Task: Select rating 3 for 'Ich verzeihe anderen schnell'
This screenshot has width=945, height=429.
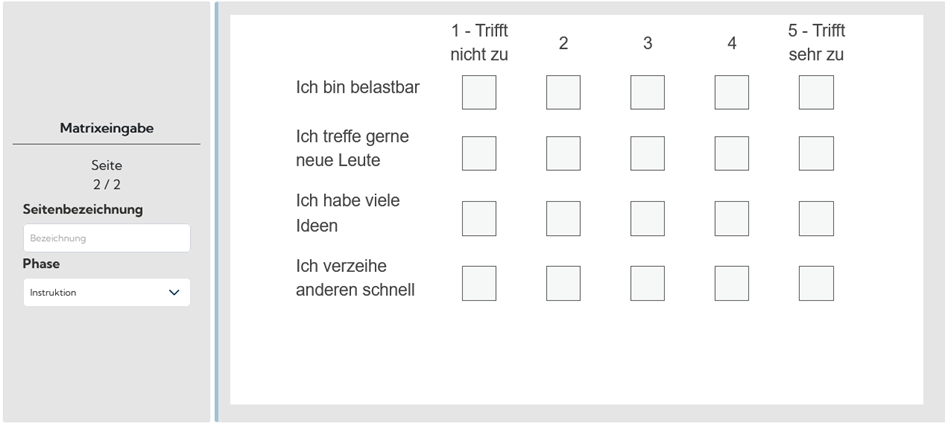Action: pos(647,283)
